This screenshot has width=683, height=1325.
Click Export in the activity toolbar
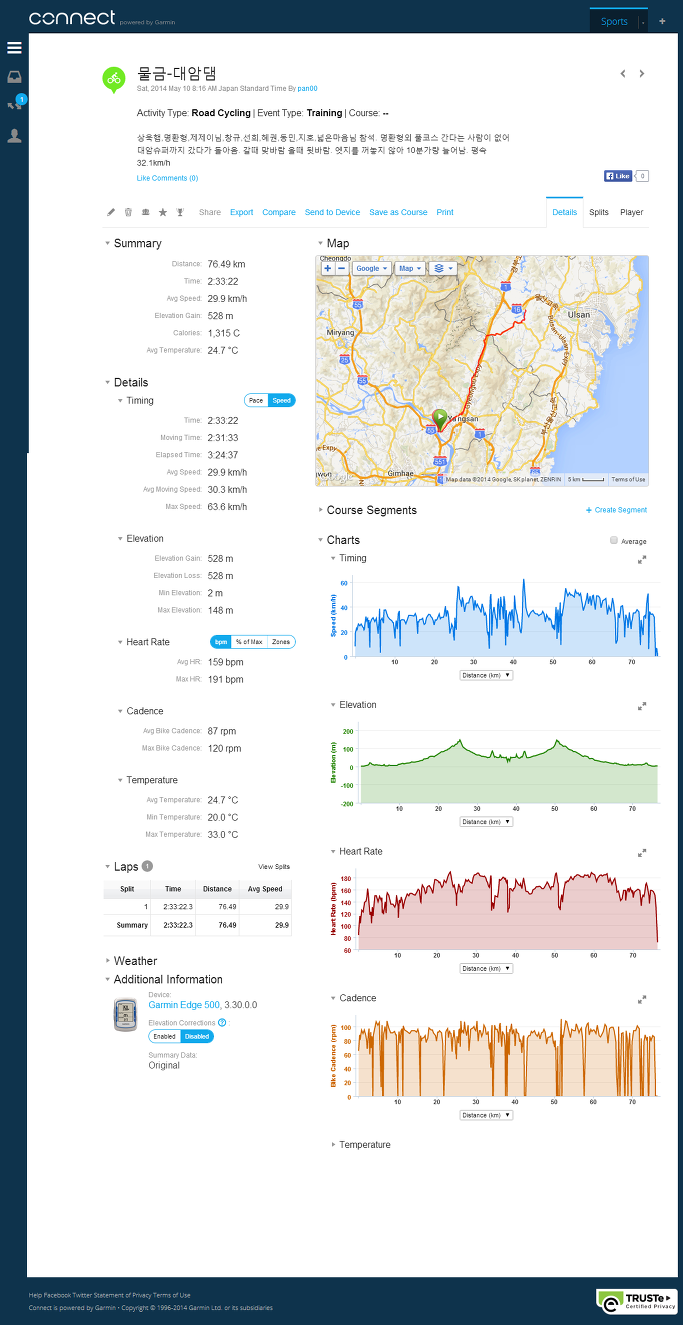[242, 212]
